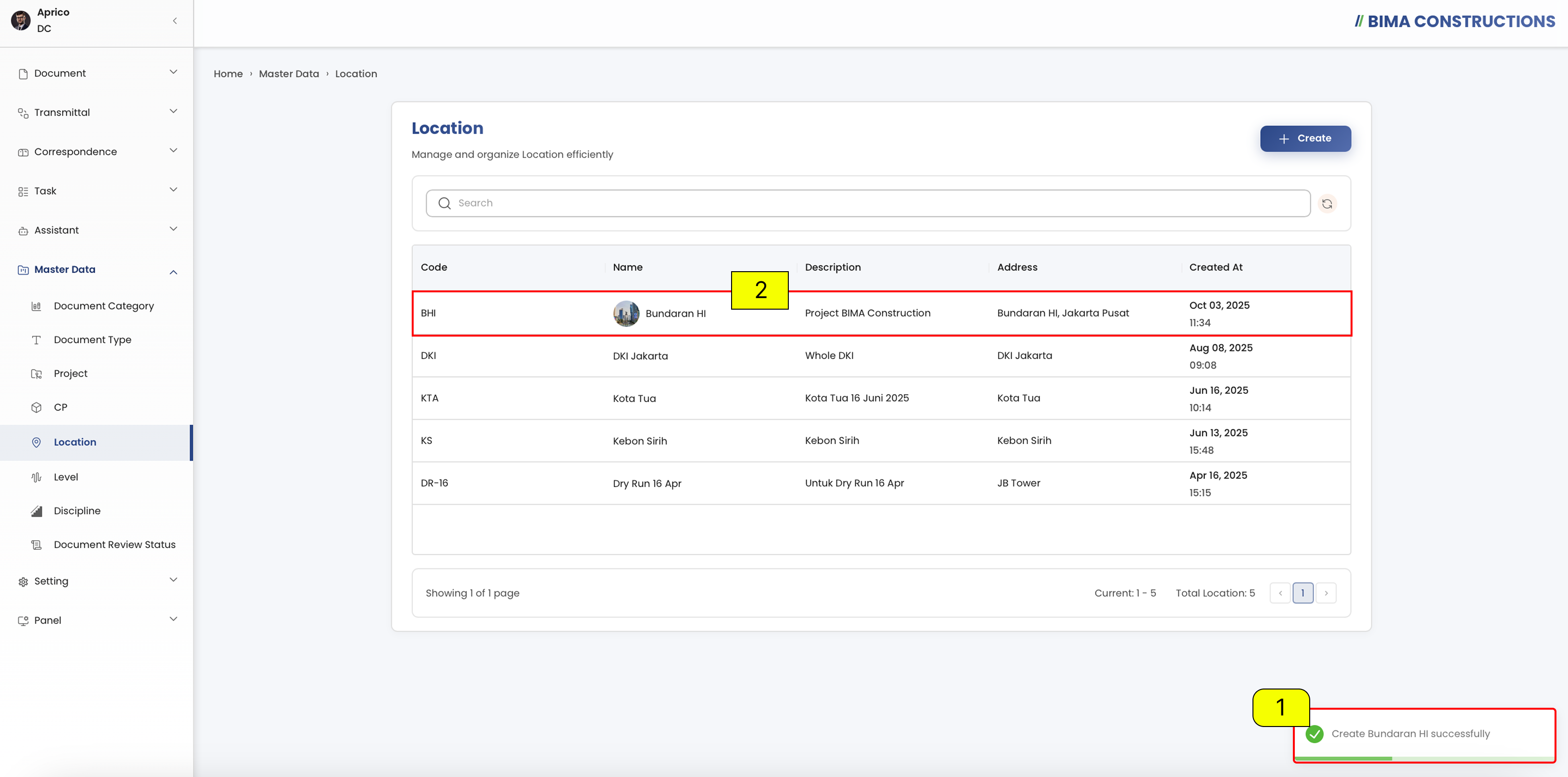Collapse the Master Data section chevron

[174, 272]
